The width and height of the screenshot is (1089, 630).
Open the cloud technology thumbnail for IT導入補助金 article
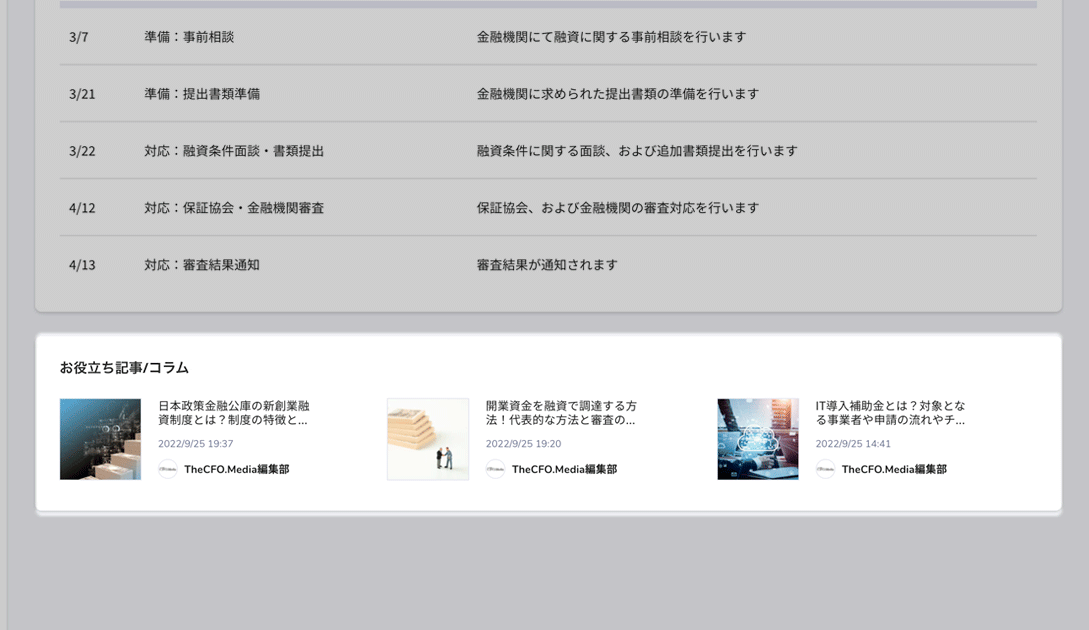tap(758, 439)
